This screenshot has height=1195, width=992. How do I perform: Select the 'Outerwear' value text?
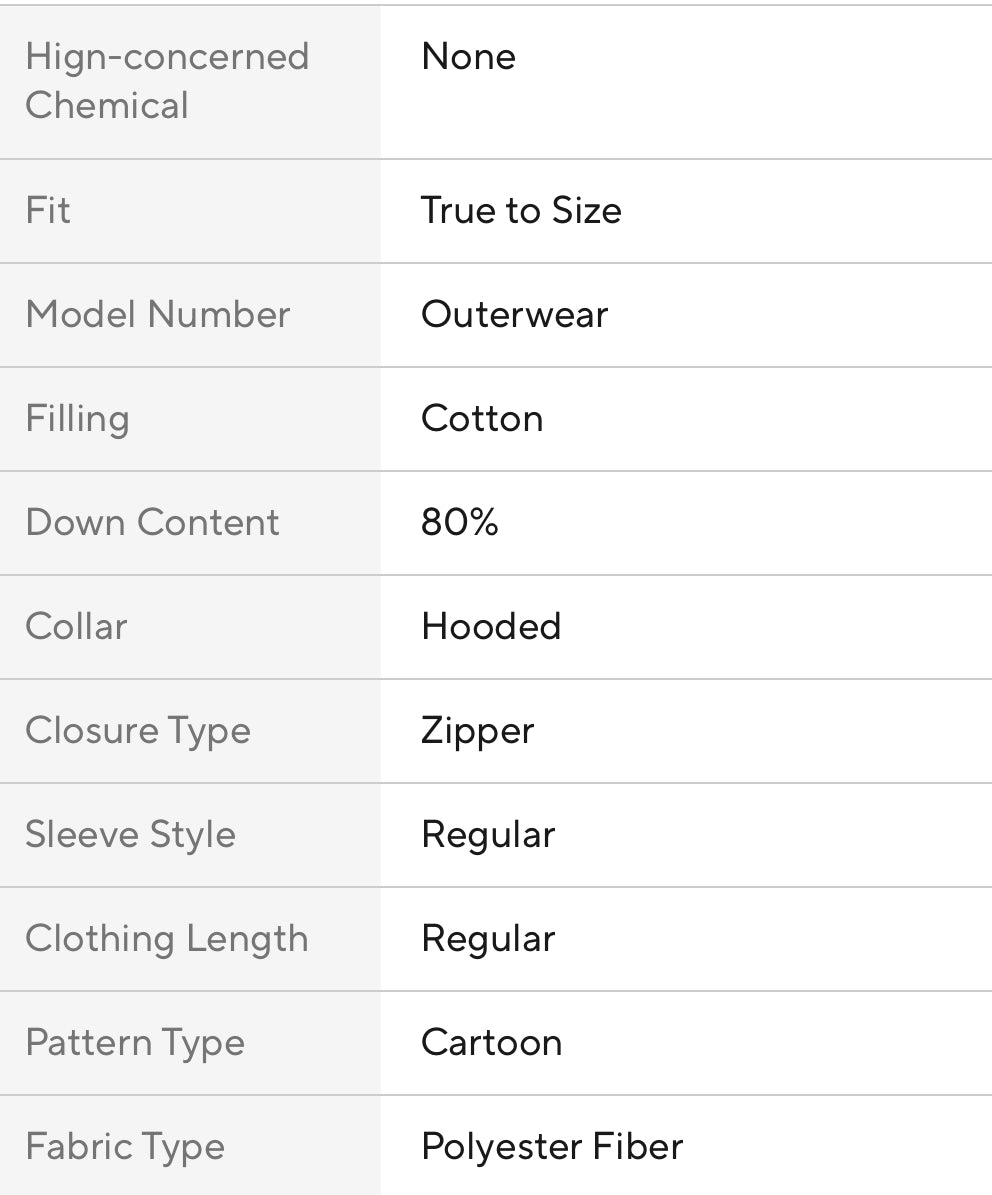(x=514, y=315)
